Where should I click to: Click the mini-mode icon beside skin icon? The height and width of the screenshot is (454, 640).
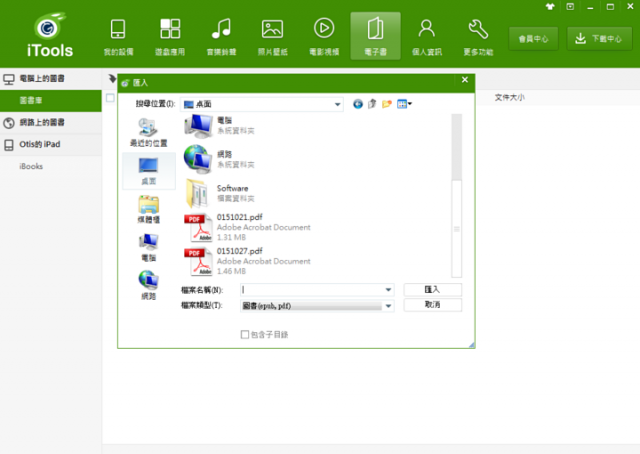[570, 7]
